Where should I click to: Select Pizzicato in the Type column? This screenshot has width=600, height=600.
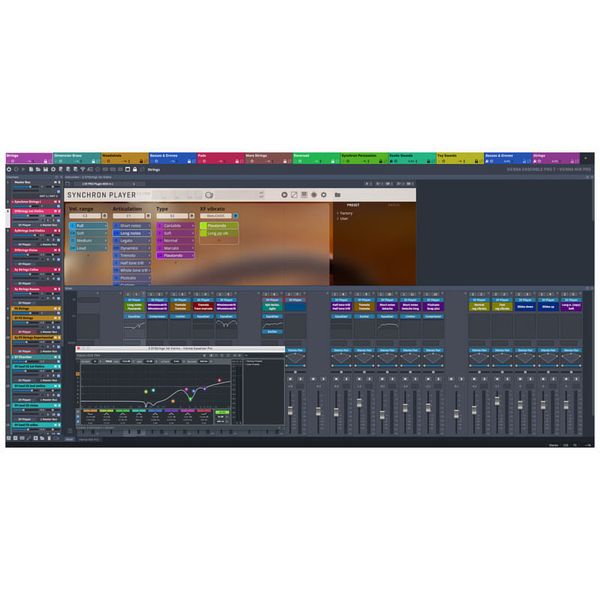click(x=173, y=255)
